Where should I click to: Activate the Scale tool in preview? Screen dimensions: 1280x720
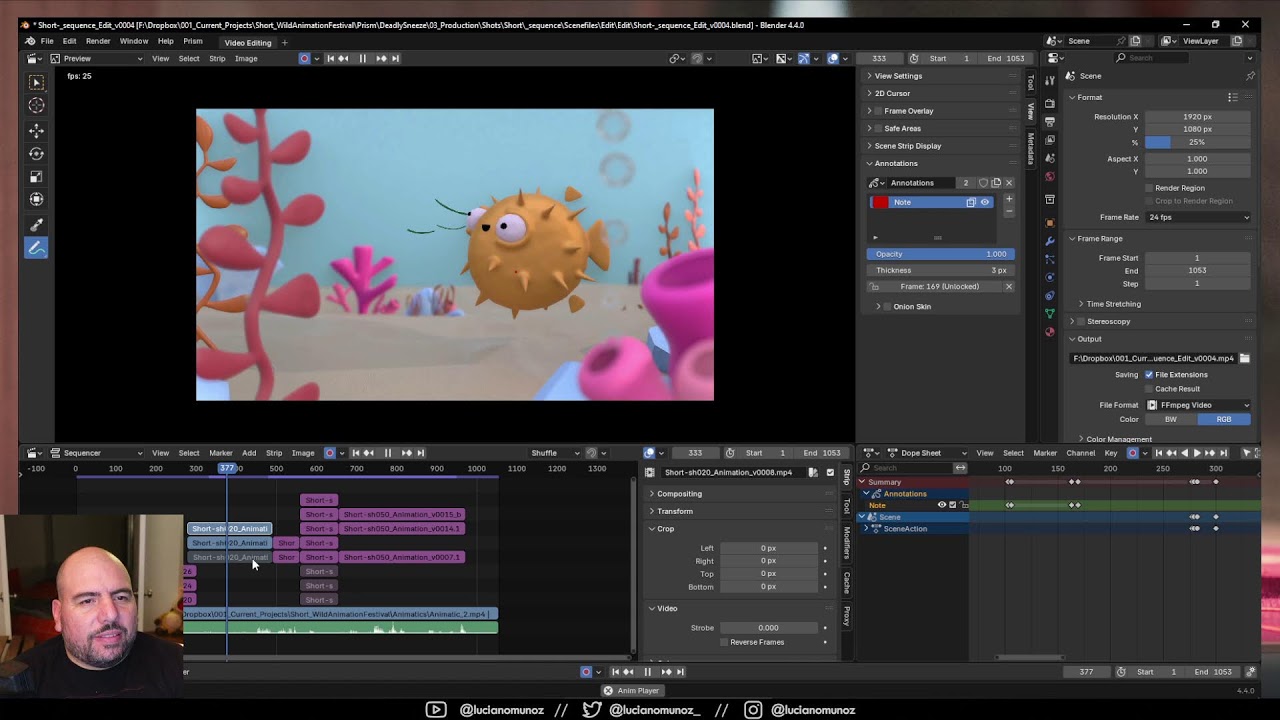pyautogui.click(x=36, y=177)
